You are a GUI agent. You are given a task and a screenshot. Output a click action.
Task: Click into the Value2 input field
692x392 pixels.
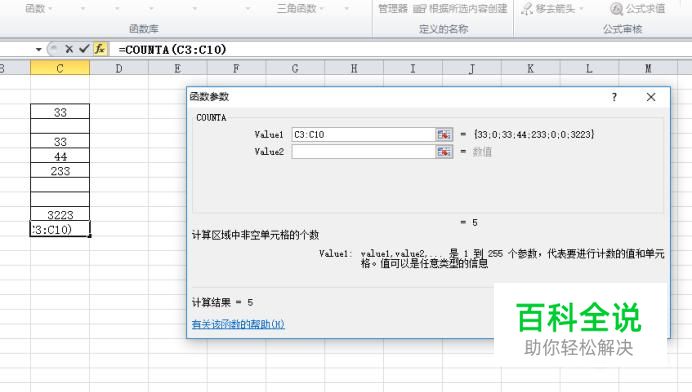[x=363, y=152]
